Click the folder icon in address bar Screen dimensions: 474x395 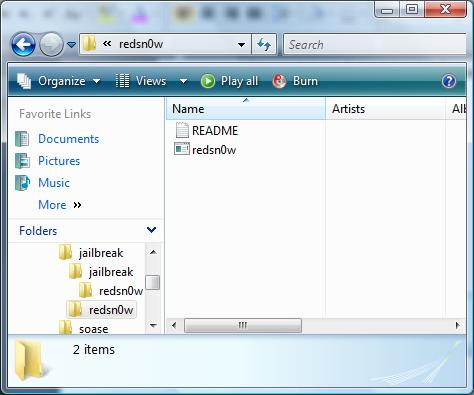pos(89,44)
